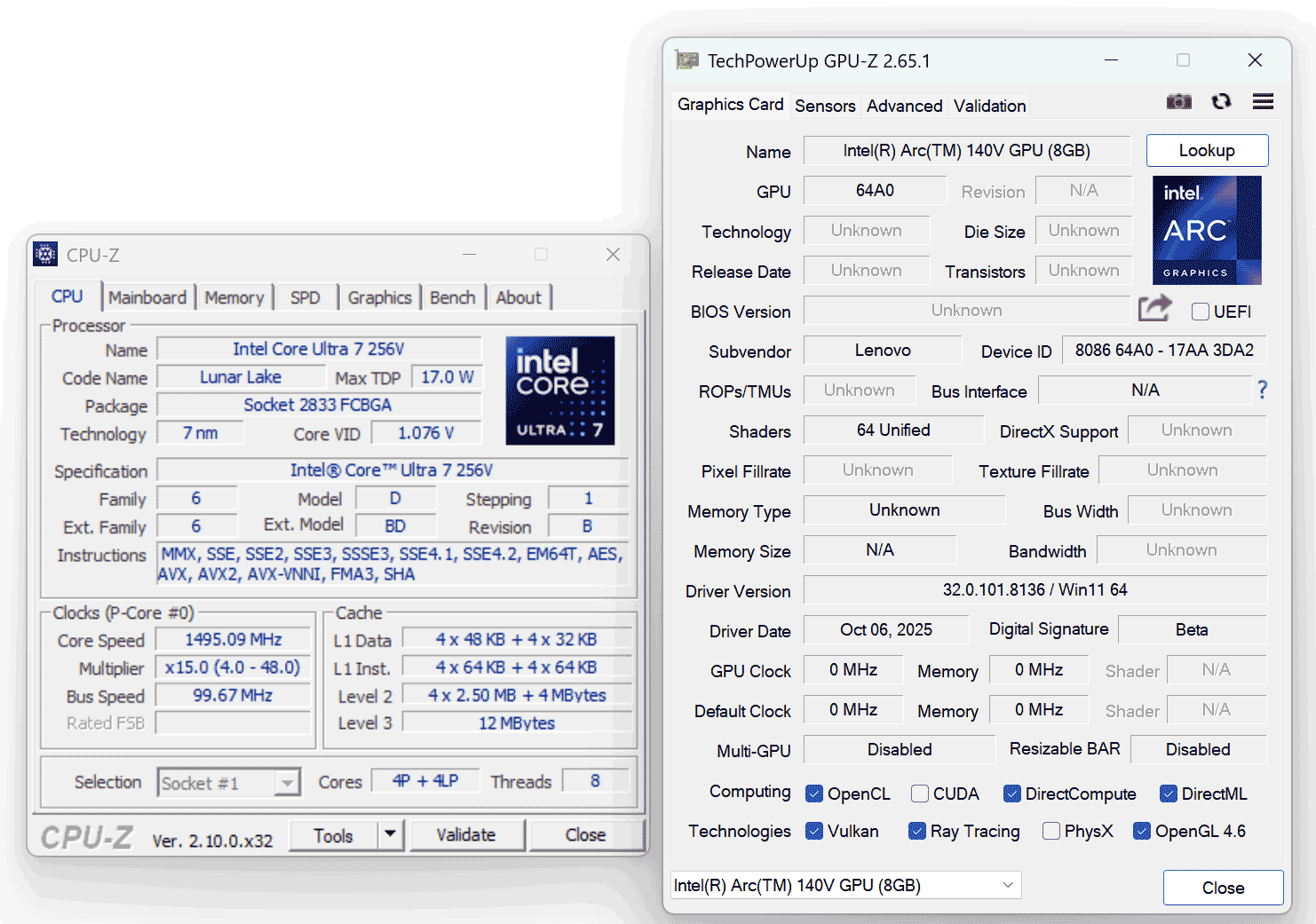Open the Mainboard tab in CPU-Z
Viewport: 1316px width, 924px height.
pyautogui.click(x=147, y=297)
